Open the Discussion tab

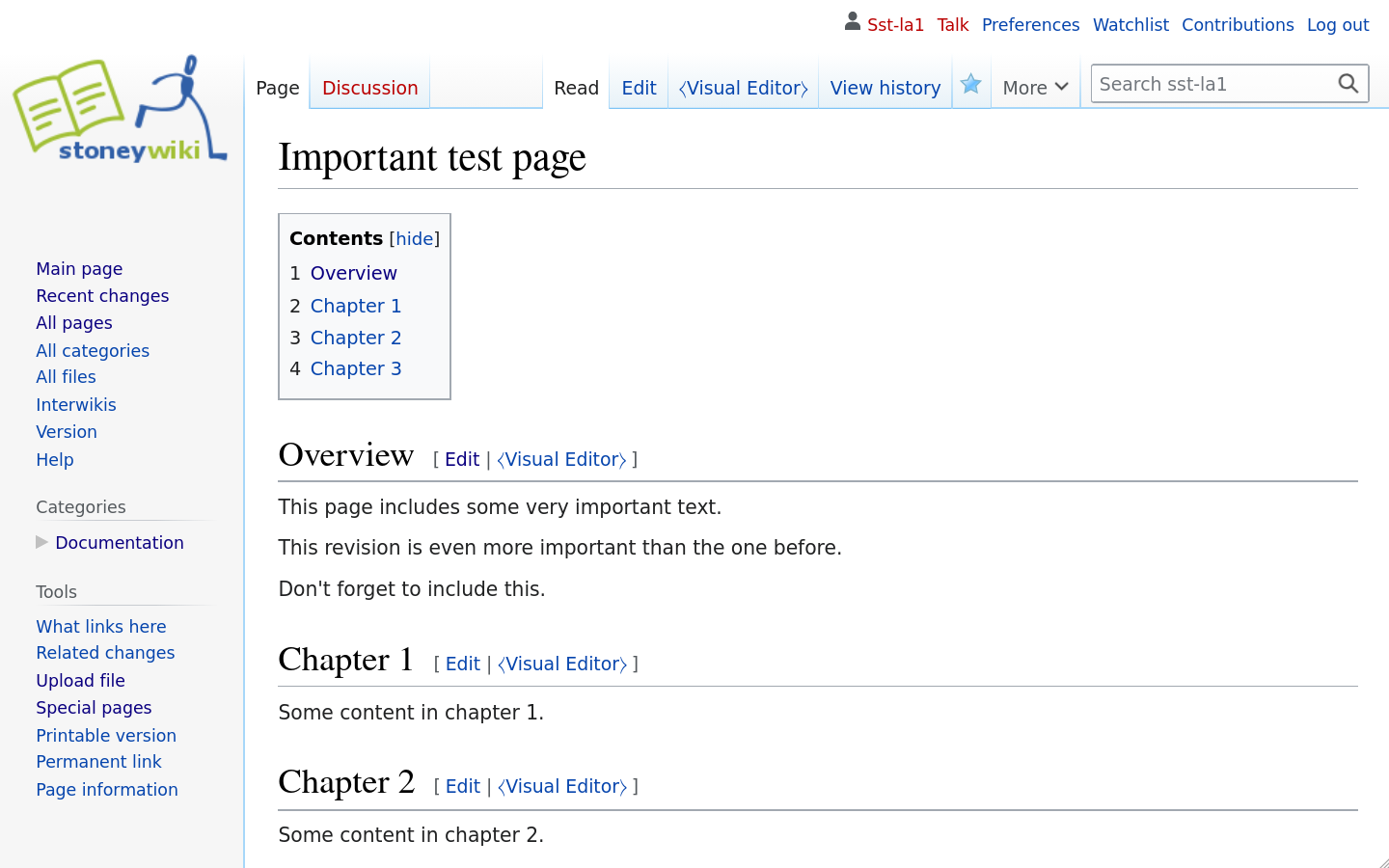[x=369, y=88]
